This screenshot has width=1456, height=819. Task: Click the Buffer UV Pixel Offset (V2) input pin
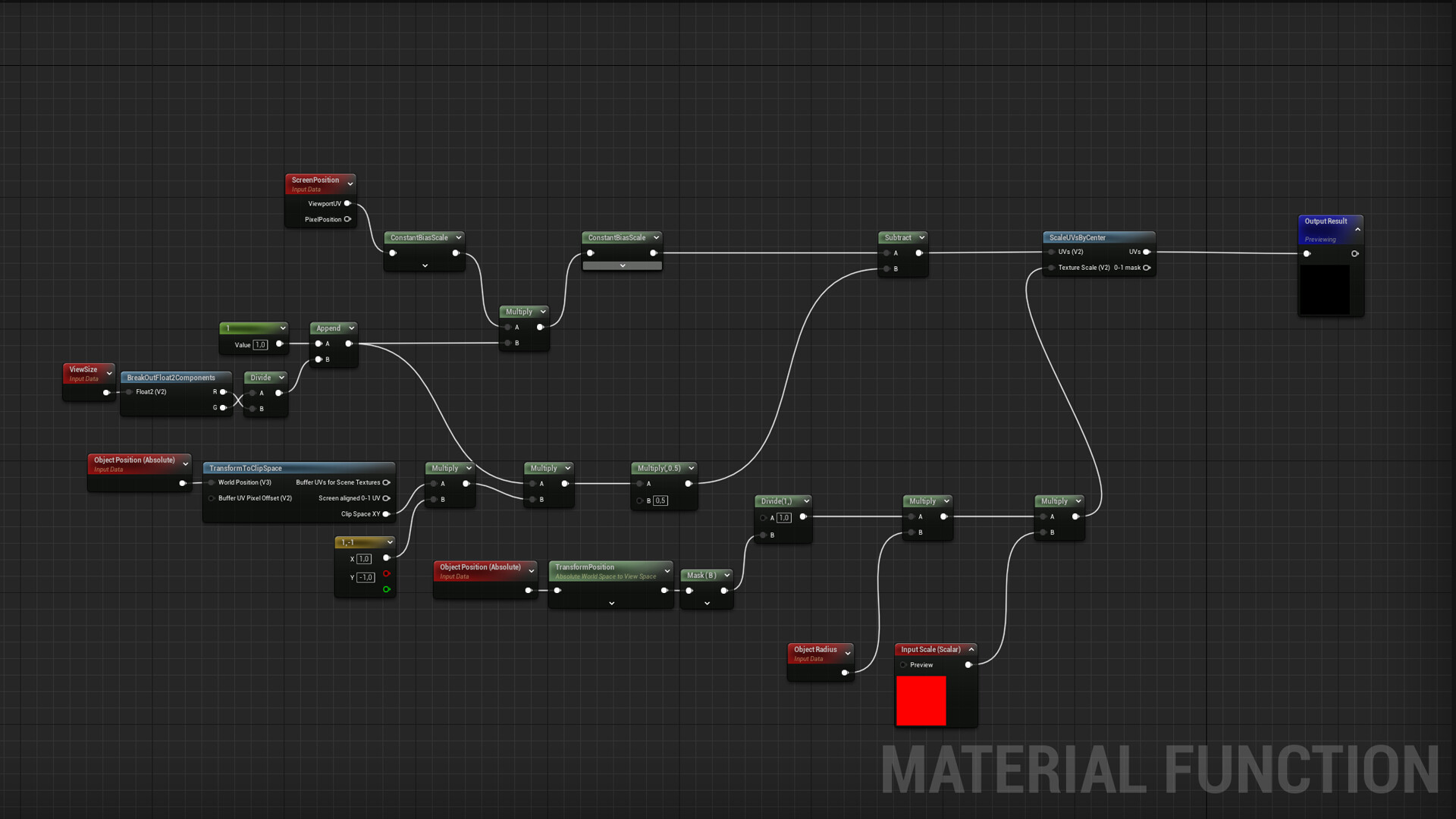pos(211,498)
